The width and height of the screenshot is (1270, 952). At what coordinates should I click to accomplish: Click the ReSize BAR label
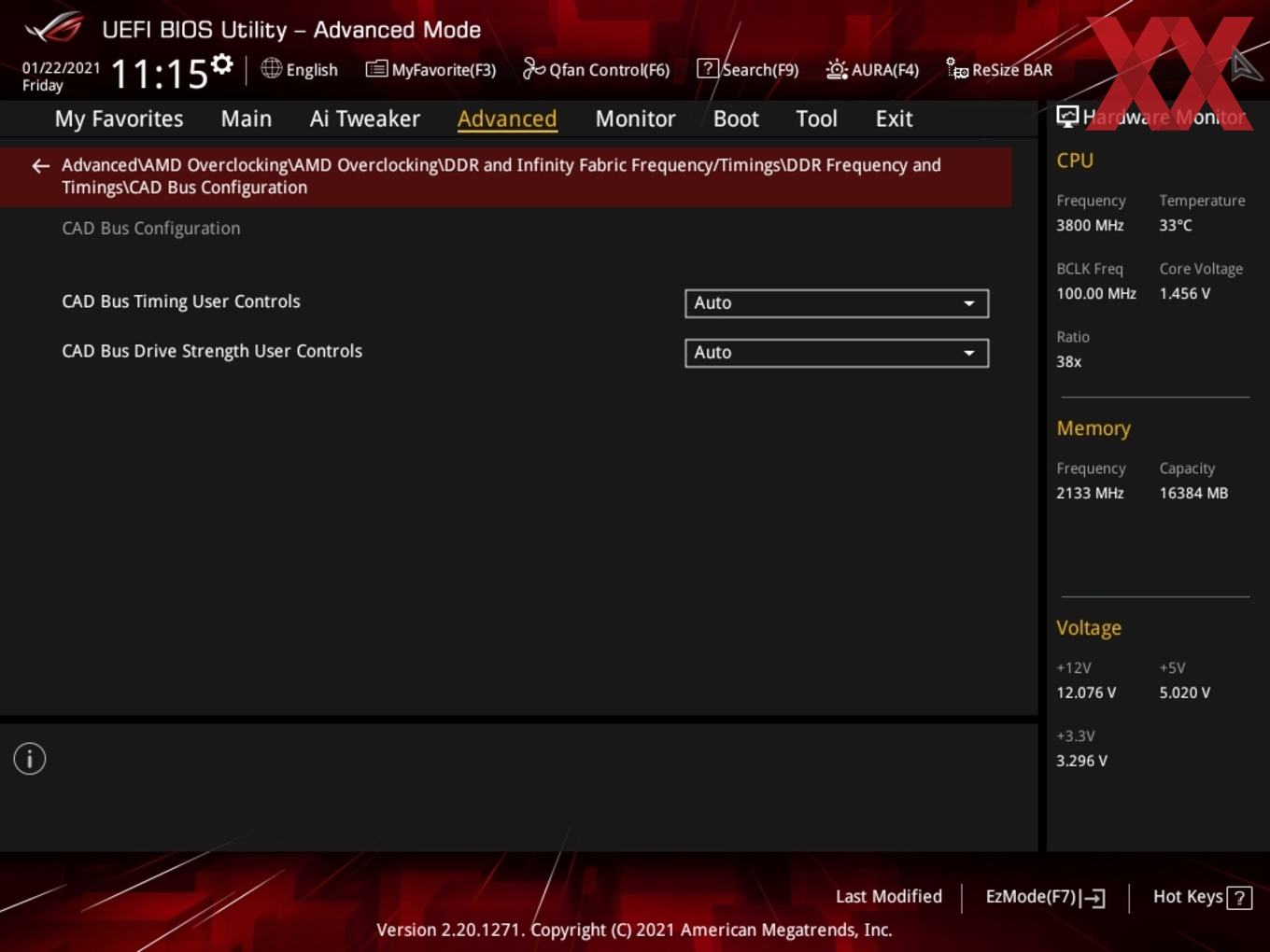[x=1012, y=70]
